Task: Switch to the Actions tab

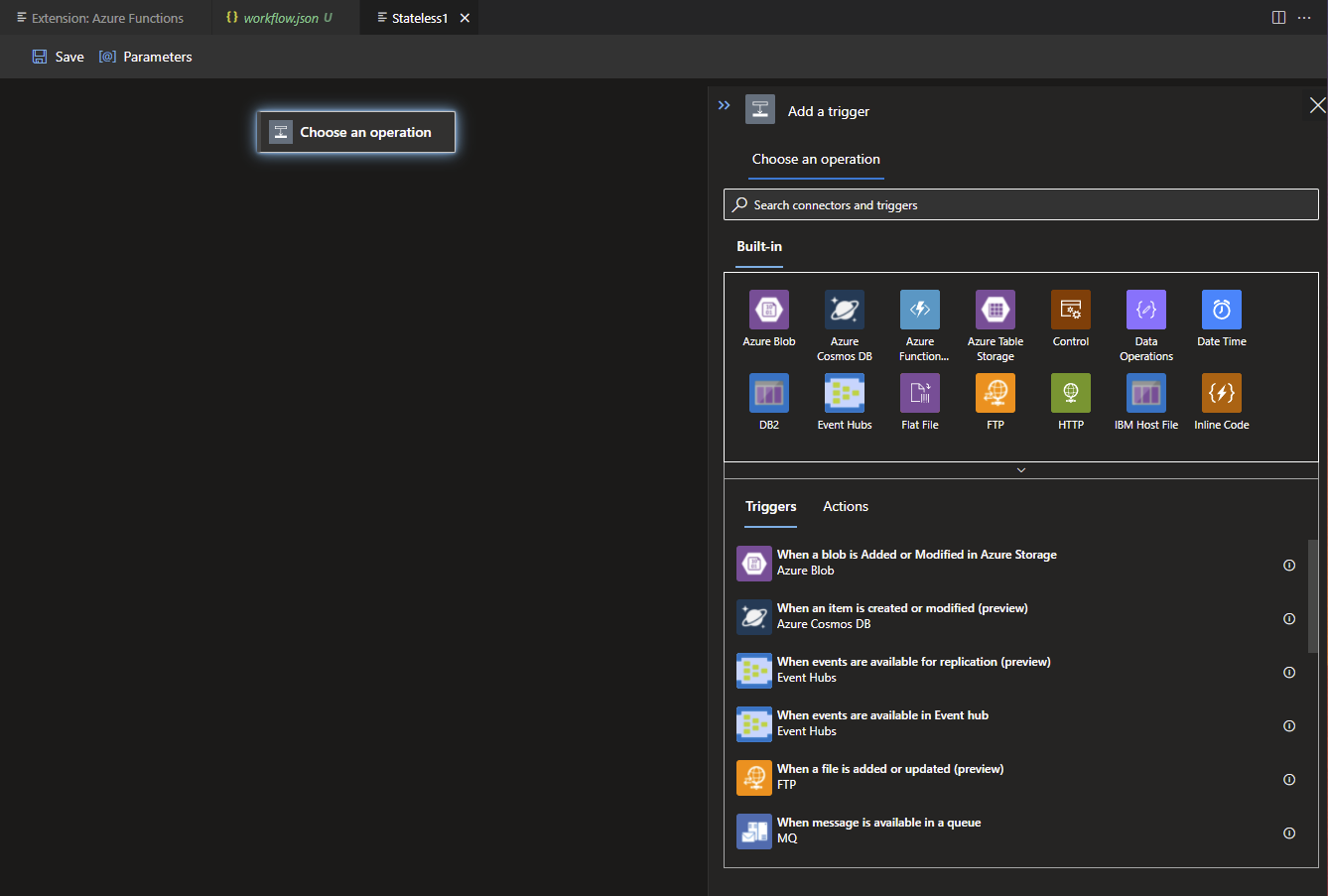Action: click(846, 507)
